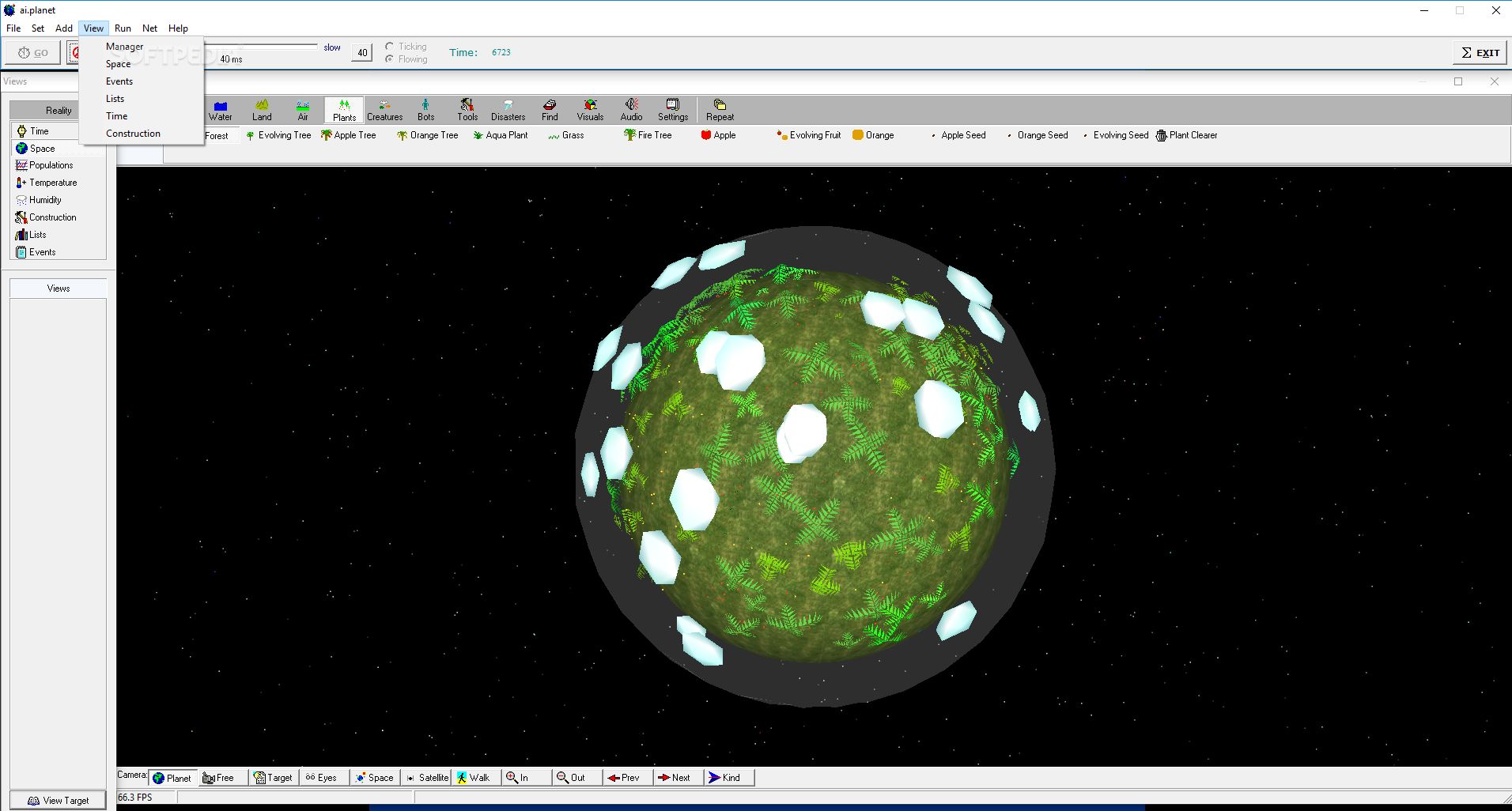The height and width of the screenshot is (811, 1512).
Task: Open the Creatures tool category
Action: 385,111
